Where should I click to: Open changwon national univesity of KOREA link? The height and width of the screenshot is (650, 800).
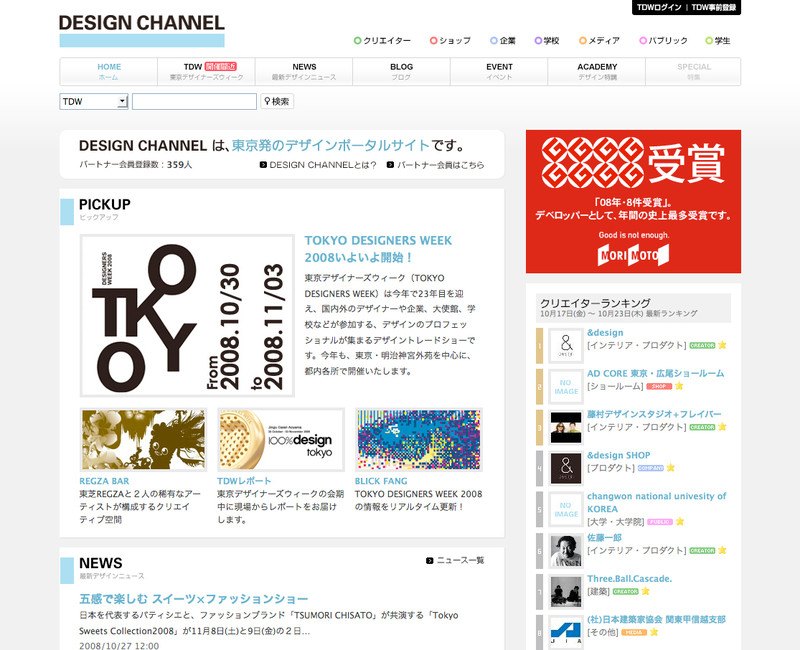point(657,503)
